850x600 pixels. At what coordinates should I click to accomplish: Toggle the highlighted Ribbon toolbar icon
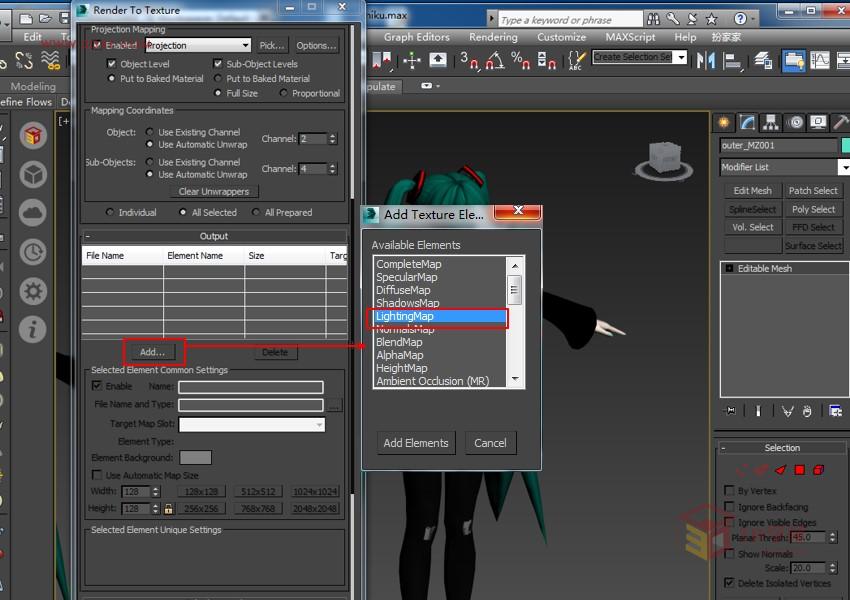794,60
